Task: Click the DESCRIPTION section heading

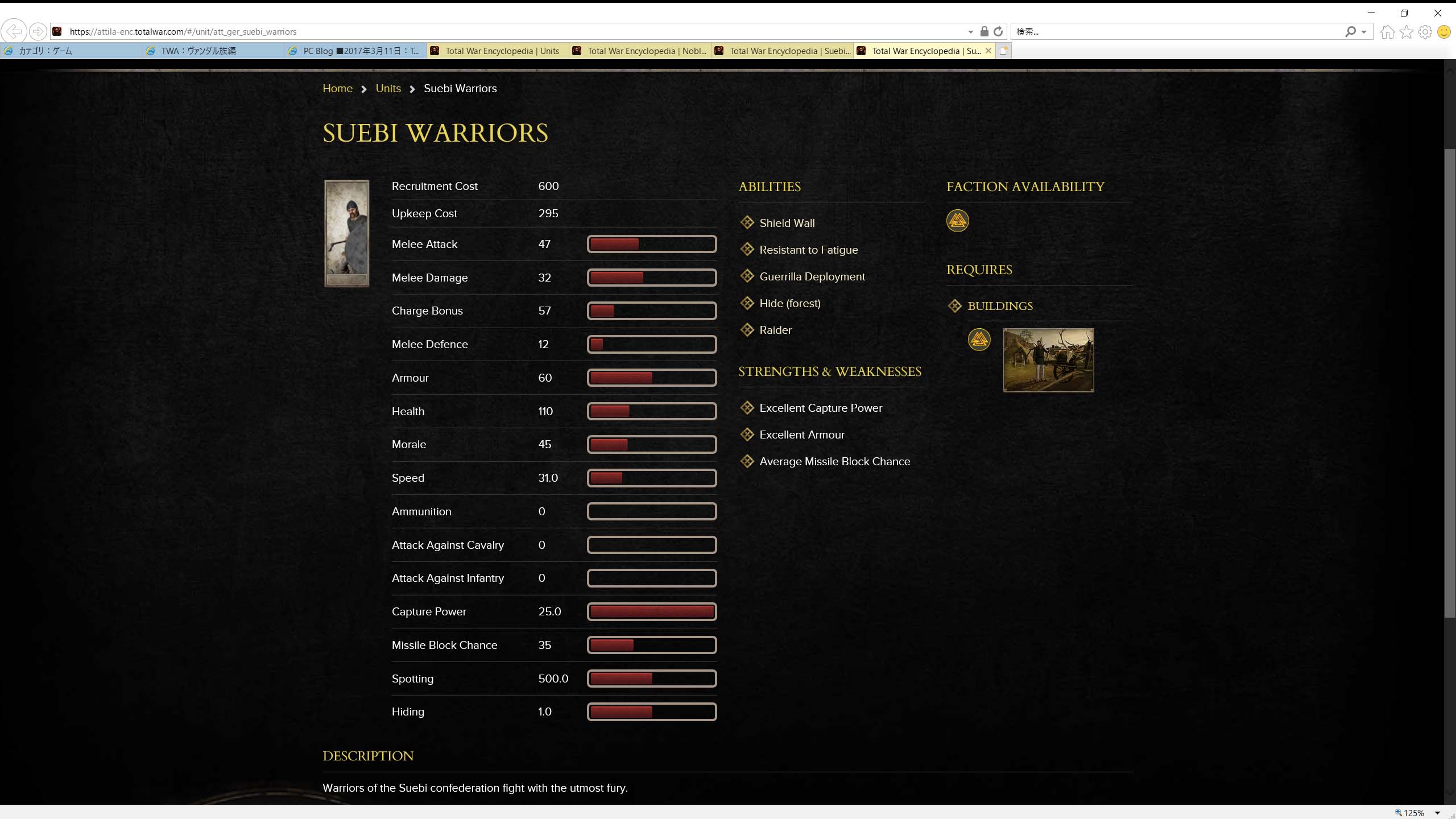Action: (368, 756)
